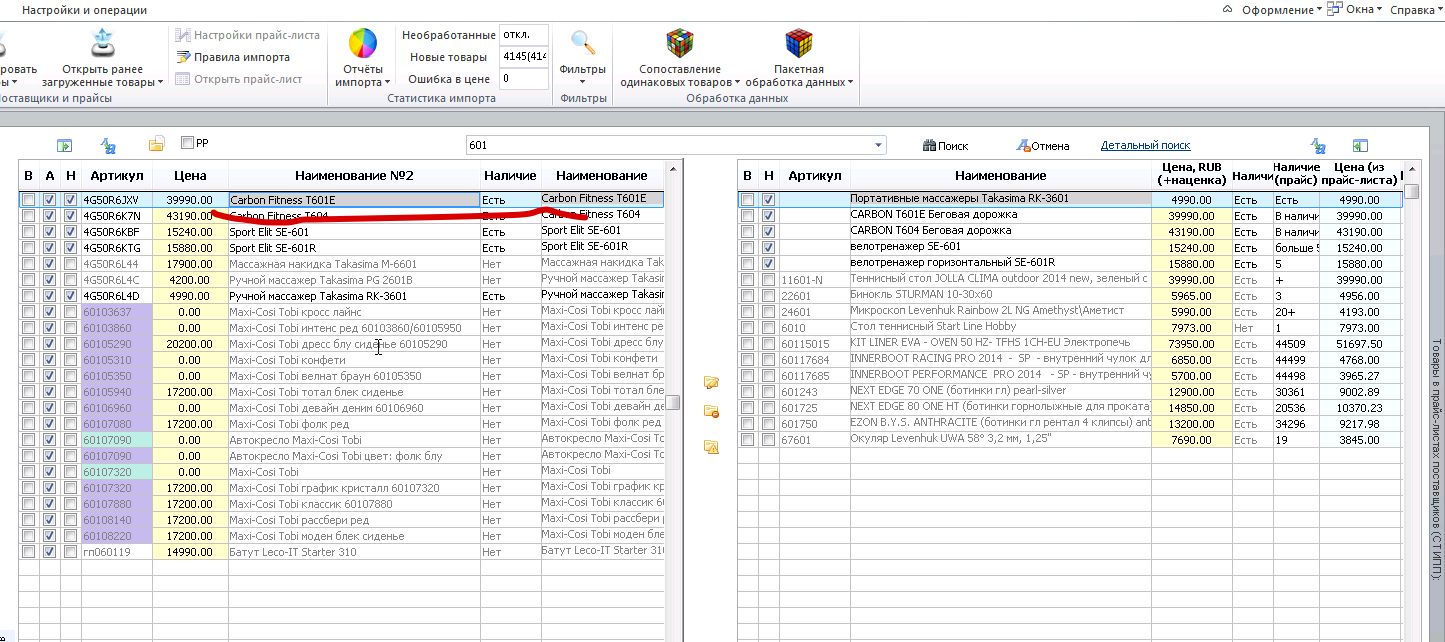This screenshot has height=642, width=1445.
Task: Expand the 601 search box dropdown arrow
Action: pyautogui.click(x=878, y=146)
